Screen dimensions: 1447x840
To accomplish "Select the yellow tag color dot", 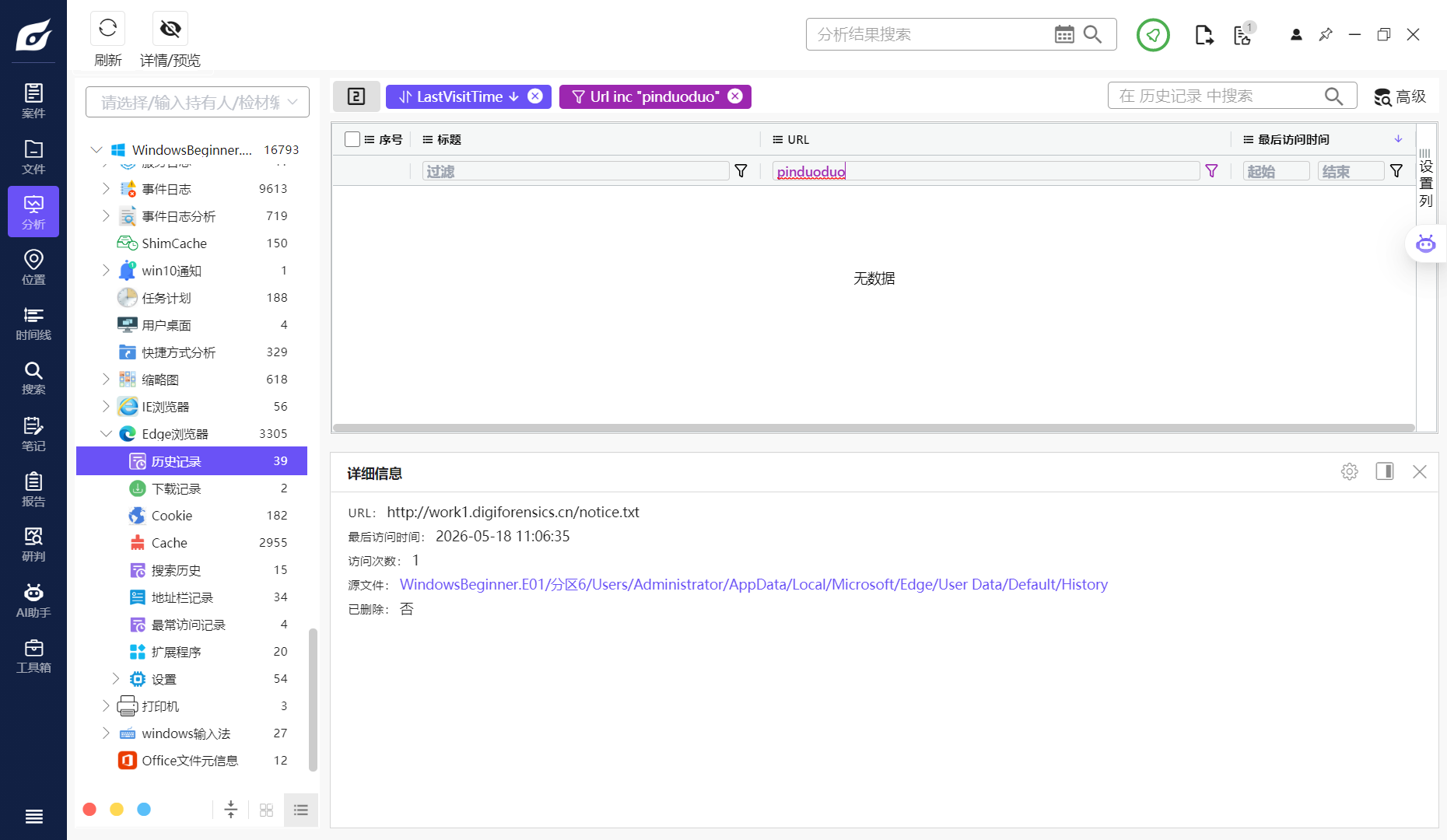I will [117, 810].
